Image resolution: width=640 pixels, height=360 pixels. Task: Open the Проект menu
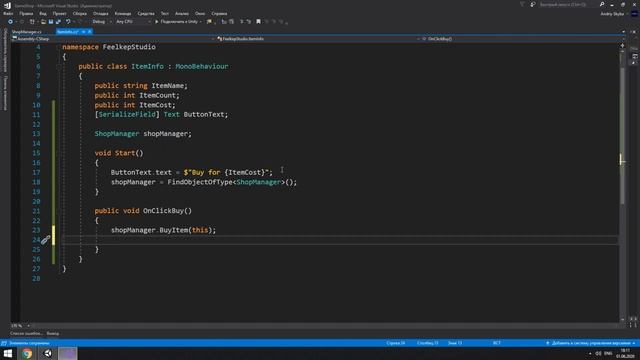[59, 13]
